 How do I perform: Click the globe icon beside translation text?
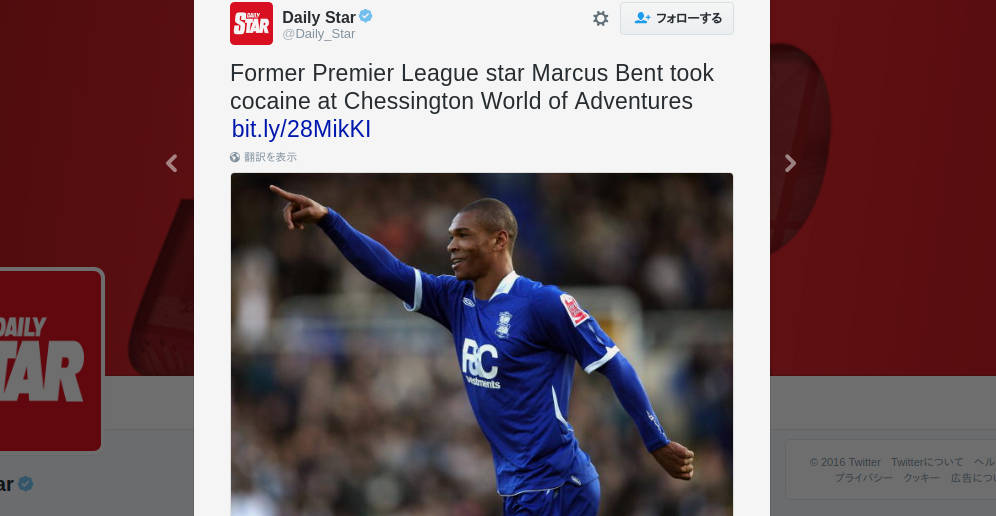tap(235, 157)
